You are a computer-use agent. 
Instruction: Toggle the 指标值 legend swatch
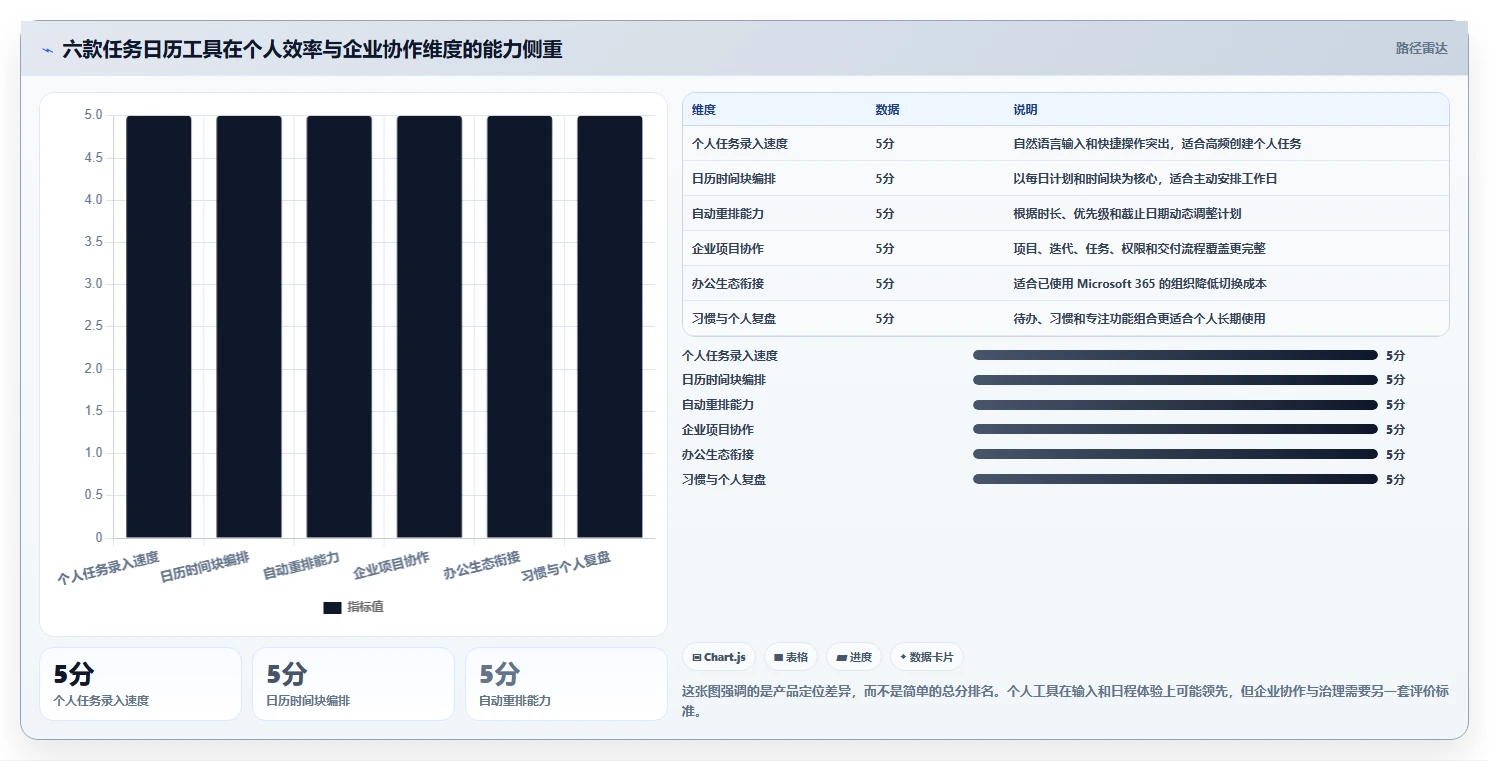(x=332, y=608)
